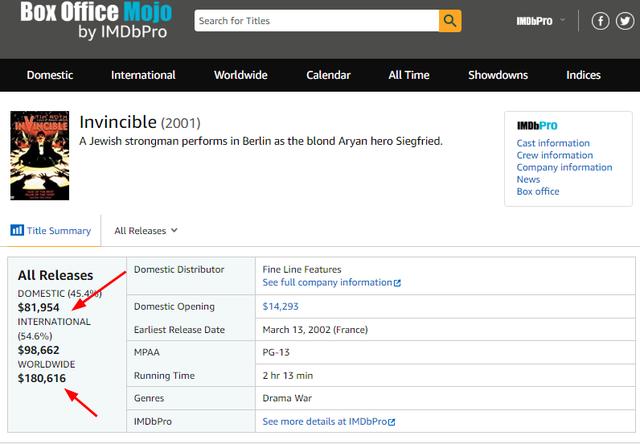Open Company information link
This screenshot has width=640, height=444.
coord(564,167)
